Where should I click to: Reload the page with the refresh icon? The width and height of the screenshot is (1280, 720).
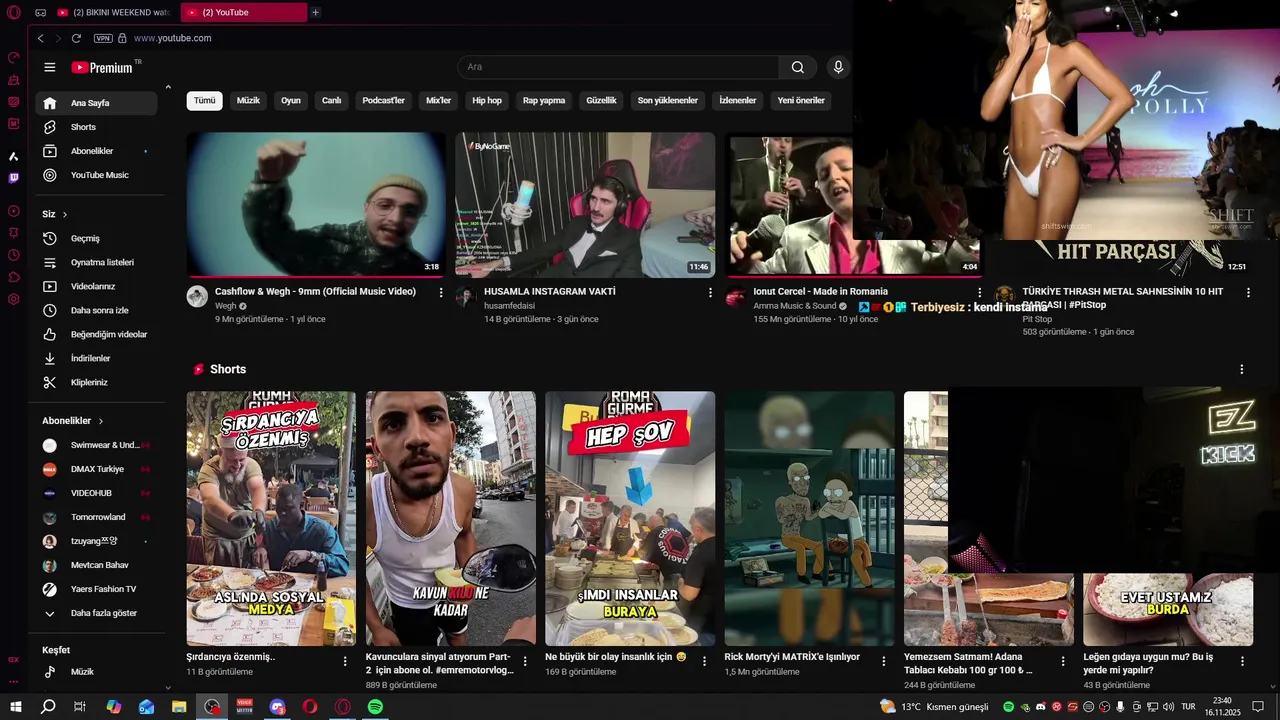(76, 38)
